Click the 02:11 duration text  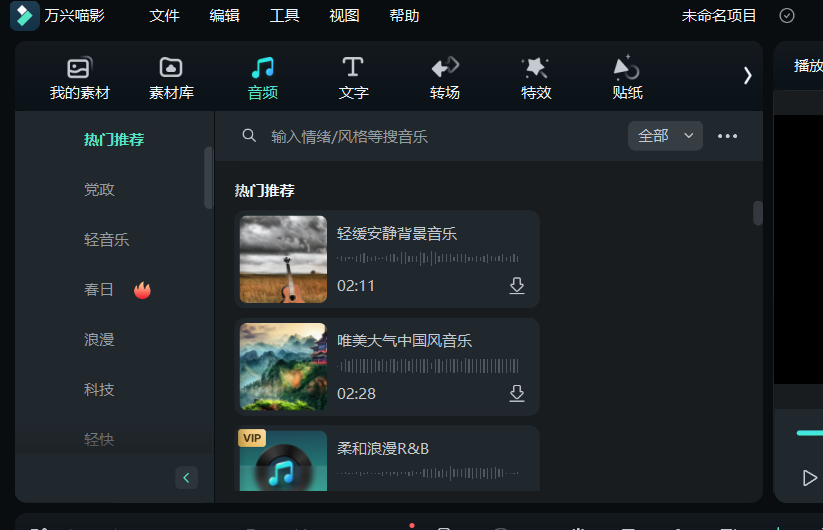[356, 285]
